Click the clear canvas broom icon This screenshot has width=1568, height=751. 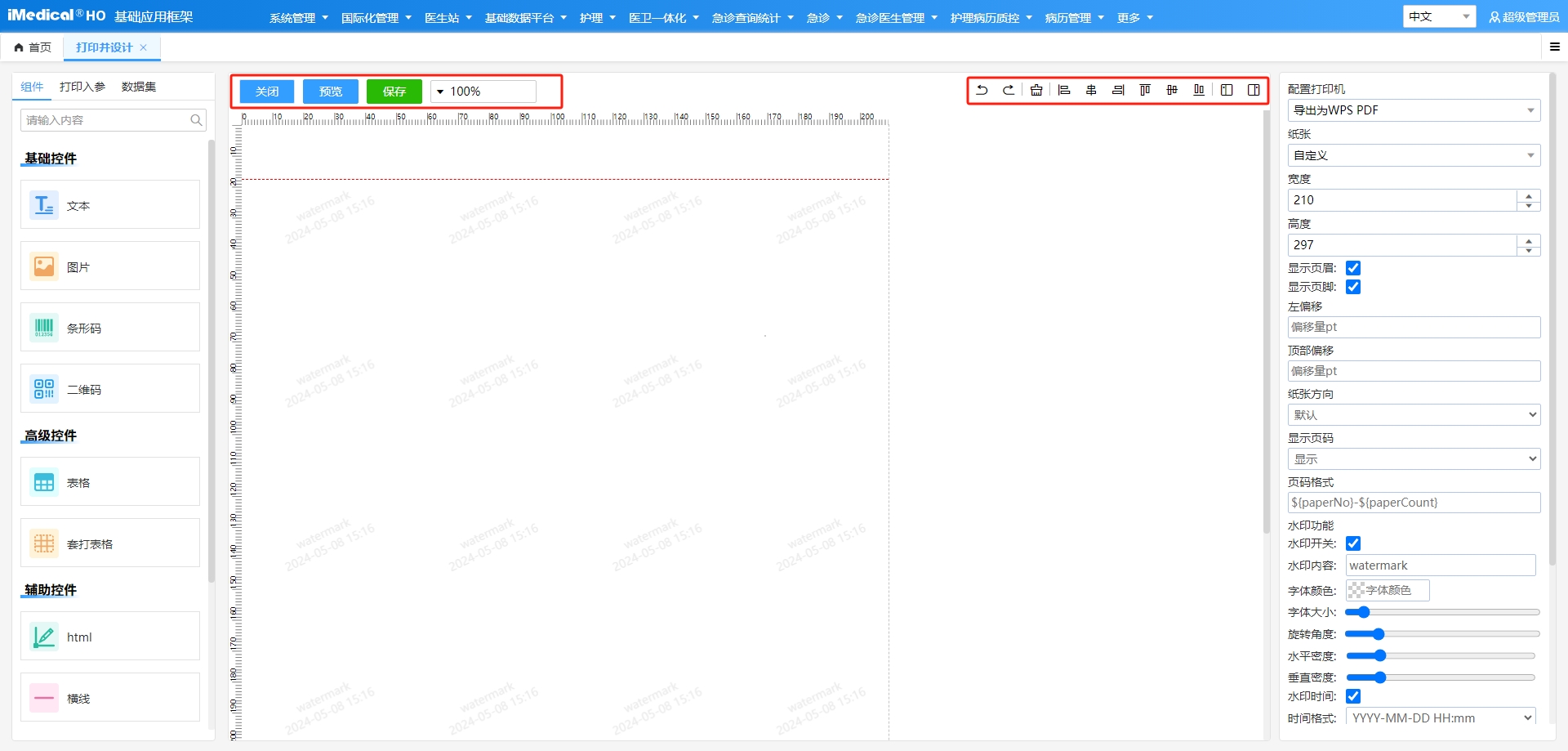pos(1036,90)
